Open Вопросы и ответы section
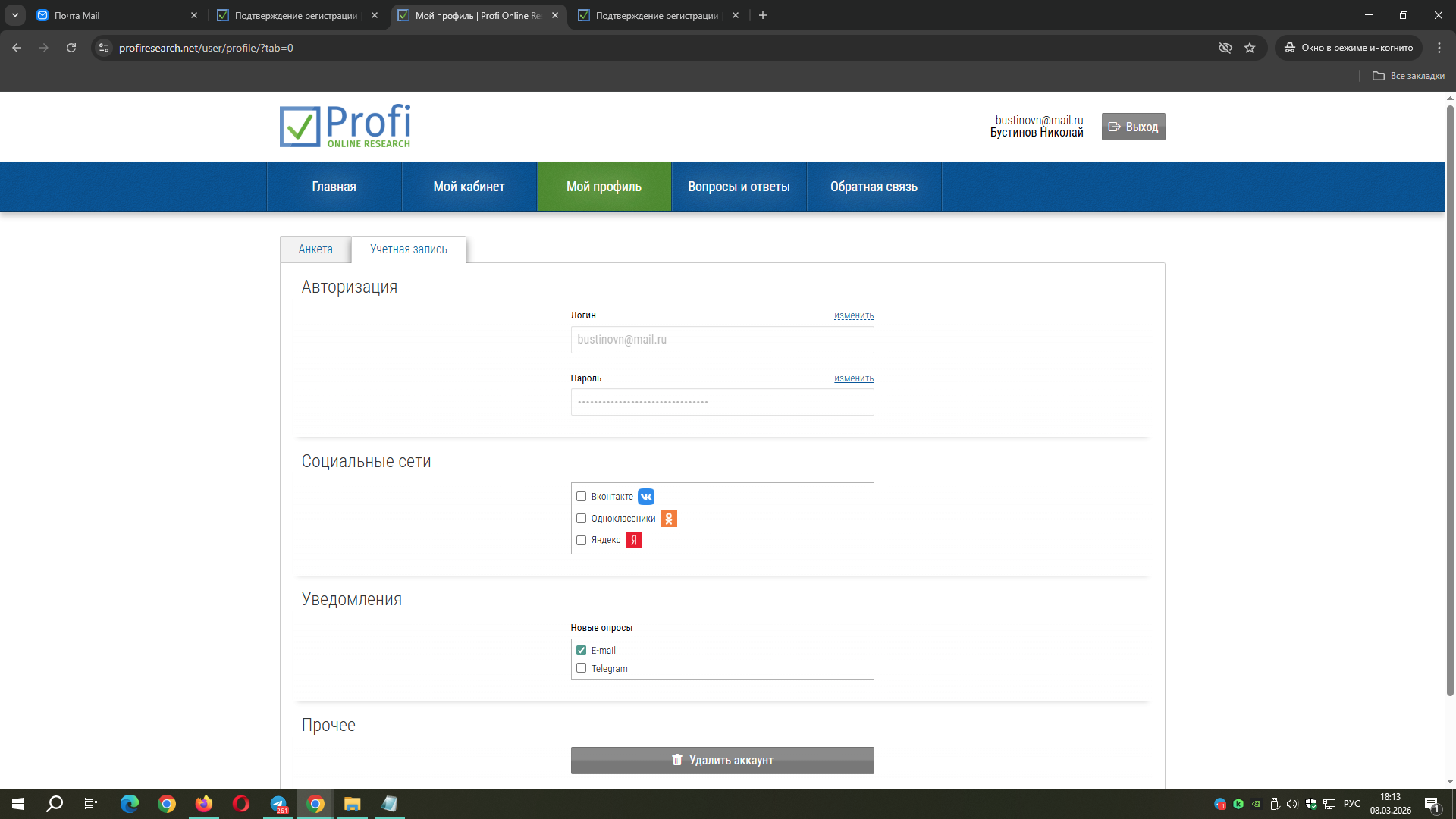Viewport: 1456px width, 819px height. [739, 187]
